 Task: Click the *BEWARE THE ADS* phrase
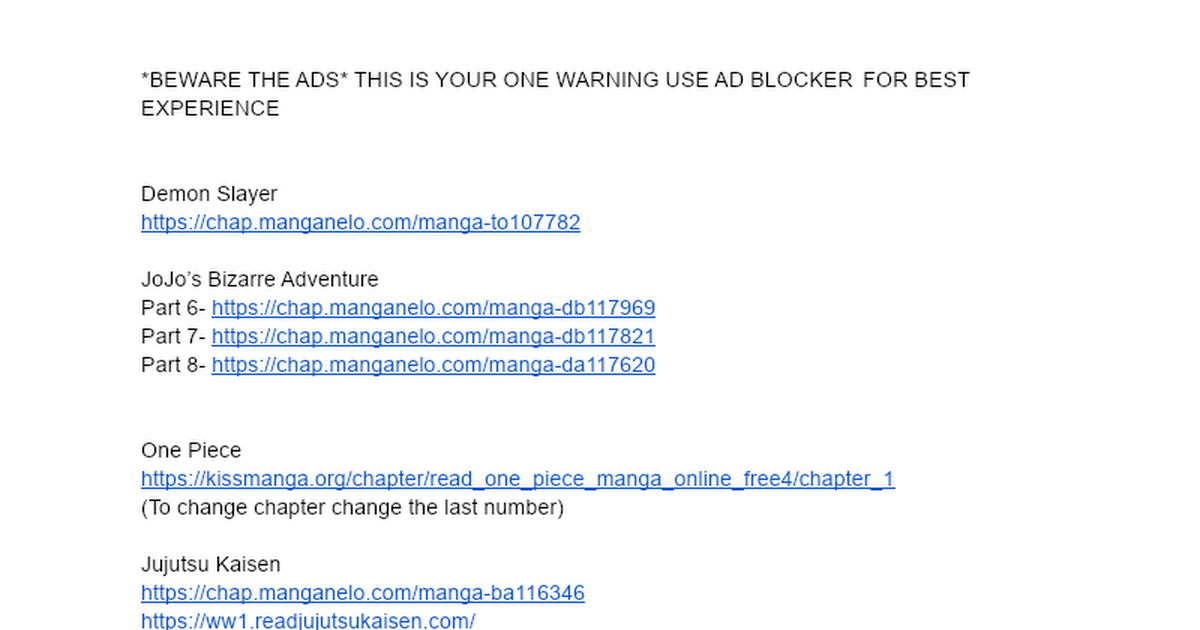[245, 80]
